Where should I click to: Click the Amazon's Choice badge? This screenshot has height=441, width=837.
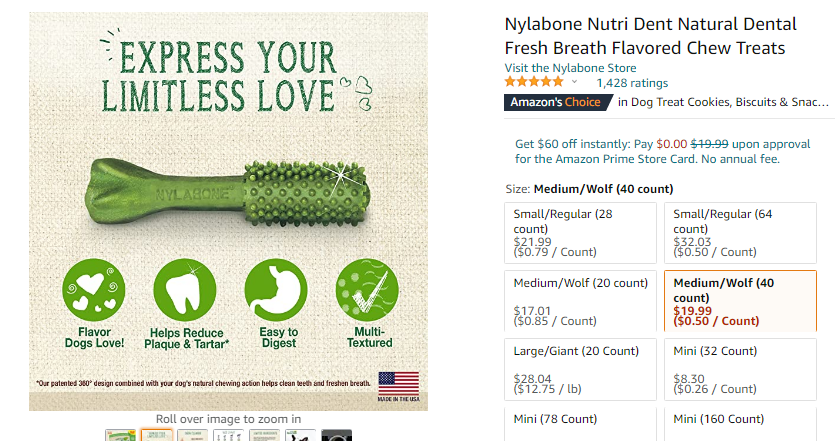(556, 102)
